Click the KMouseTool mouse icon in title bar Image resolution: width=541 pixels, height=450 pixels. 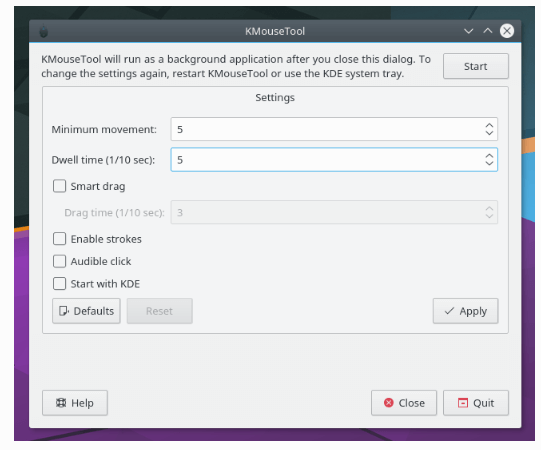coord(43,31)
